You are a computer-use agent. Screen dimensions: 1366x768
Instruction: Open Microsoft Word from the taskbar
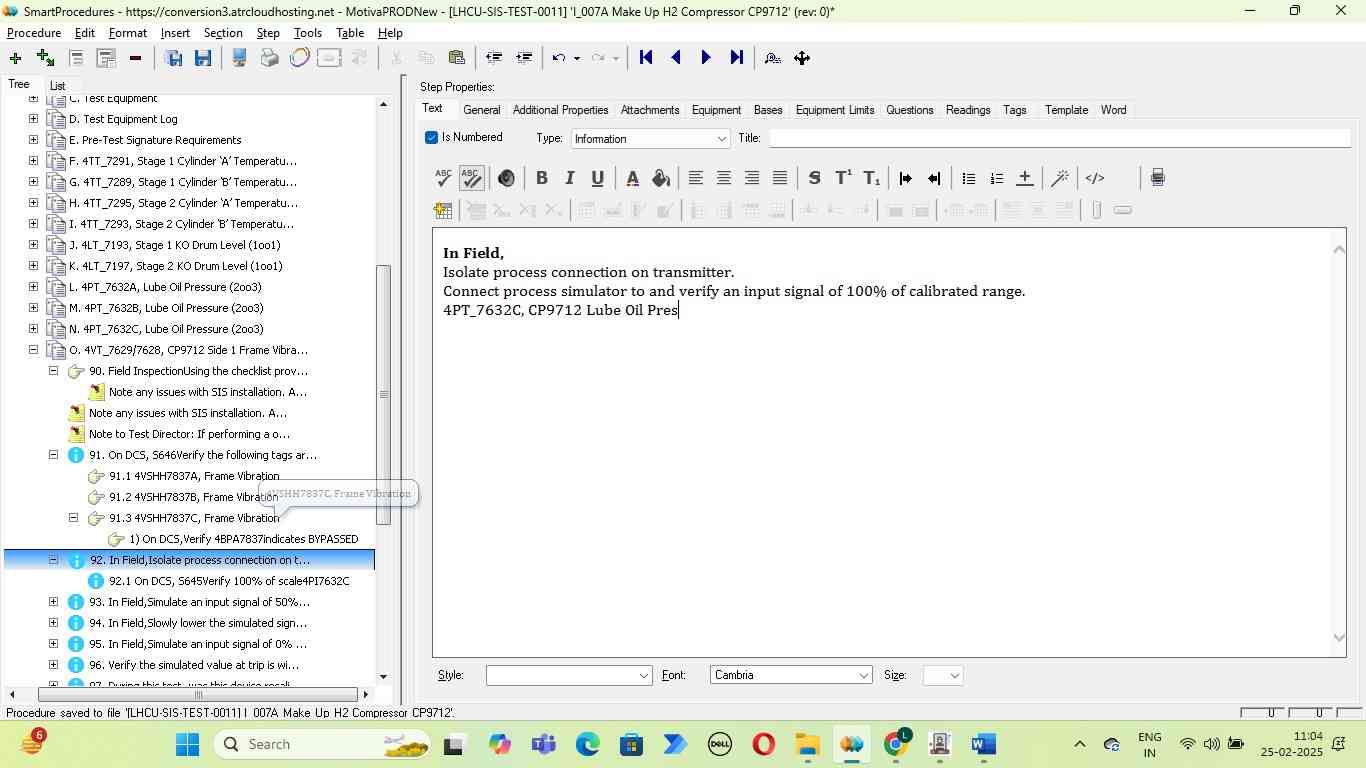coord(983,745)
